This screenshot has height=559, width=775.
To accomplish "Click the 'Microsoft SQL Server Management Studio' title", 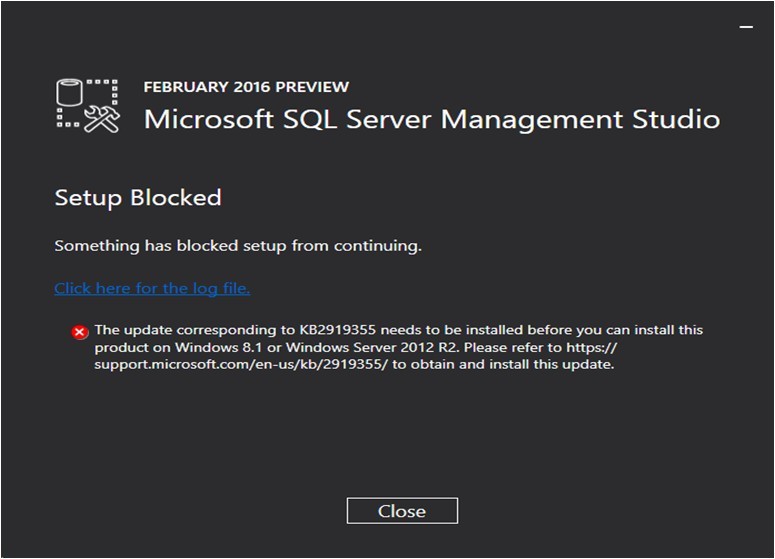I will [x=432, y=120].
